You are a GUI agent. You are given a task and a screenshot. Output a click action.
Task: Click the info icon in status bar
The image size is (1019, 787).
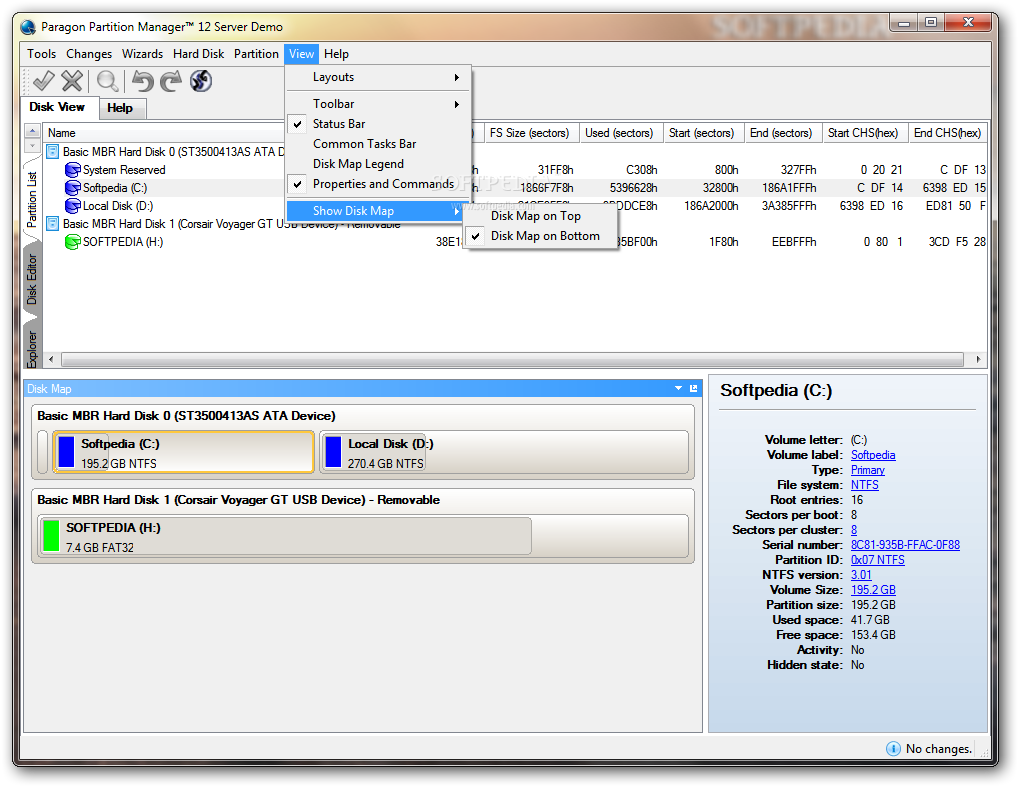tap(894, 749)
